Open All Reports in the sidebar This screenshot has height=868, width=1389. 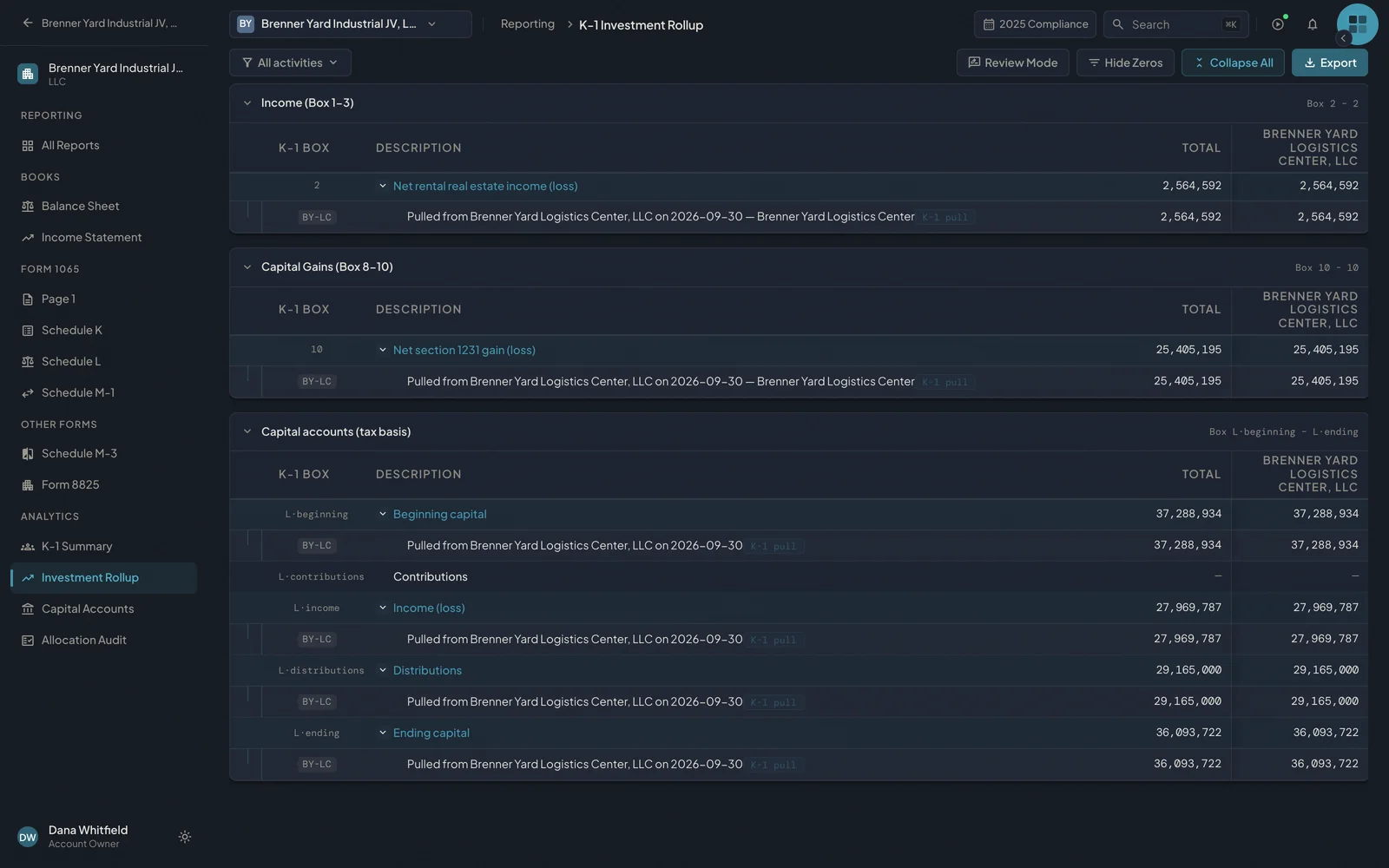(x=104, y=146)
